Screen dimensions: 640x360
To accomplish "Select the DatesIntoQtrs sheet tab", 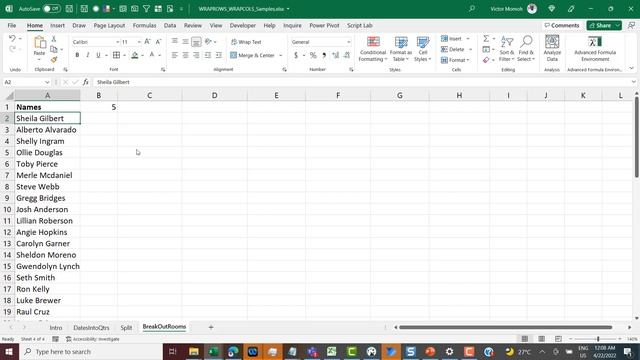I will click(x=91, y=327).
